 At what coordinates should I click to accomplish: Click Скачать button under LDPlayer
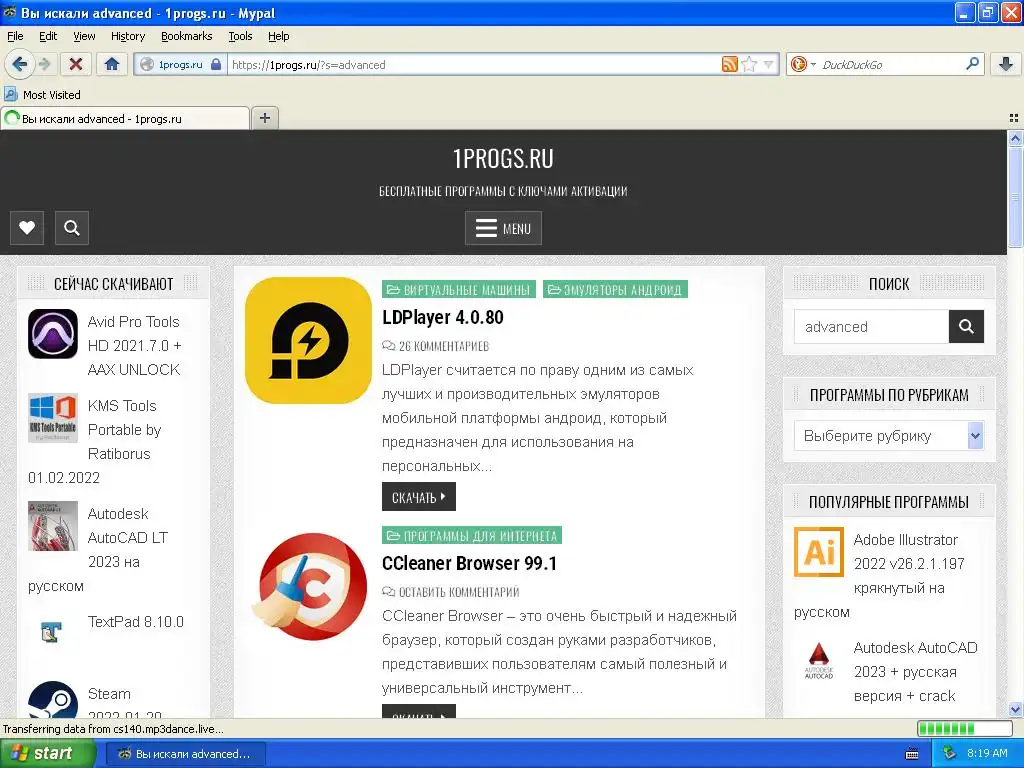[x=419, y=497]
